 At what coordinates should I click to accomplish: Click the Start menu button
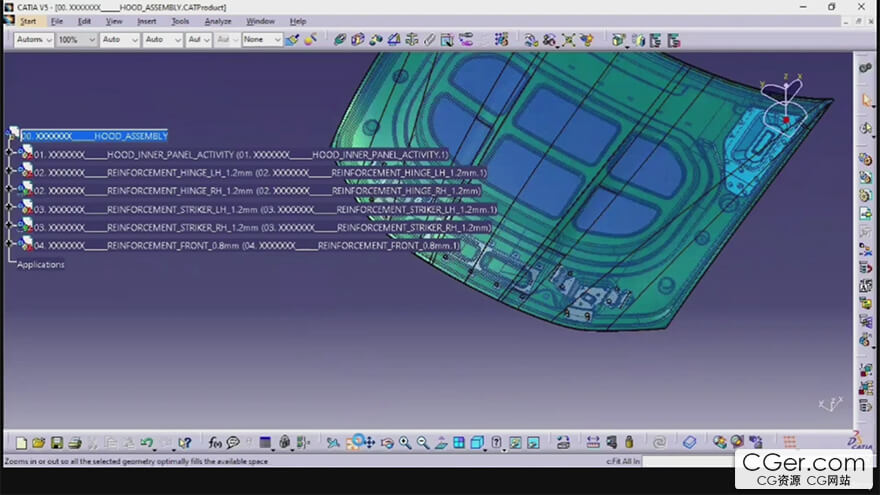point(28,21)
